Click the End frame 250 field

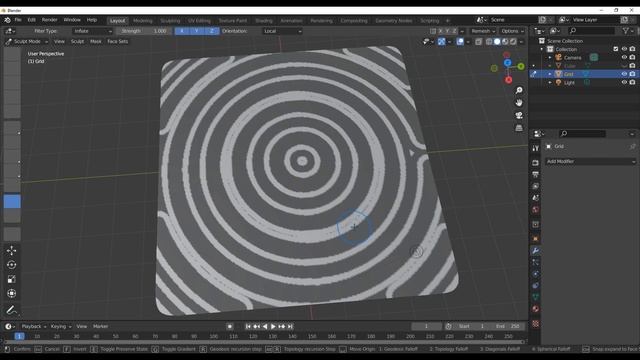[x=507, y=327]
